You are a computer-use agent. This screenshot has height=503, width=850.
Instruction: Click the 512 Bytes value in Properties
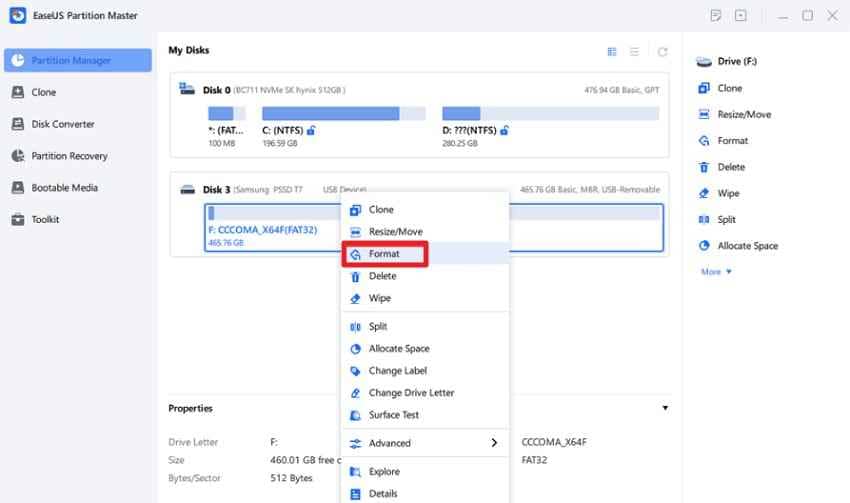[292, 478]
